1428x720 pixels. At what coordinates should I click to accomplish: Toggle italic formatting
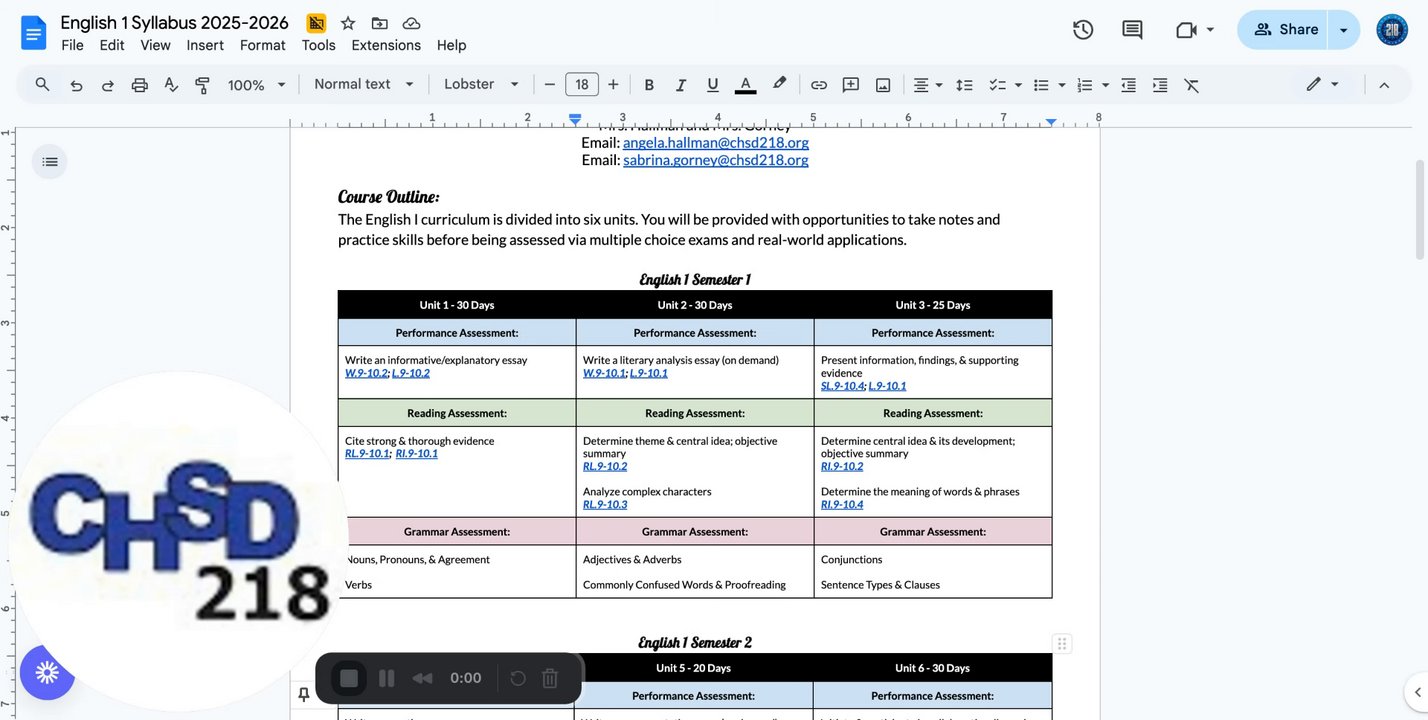681,85
